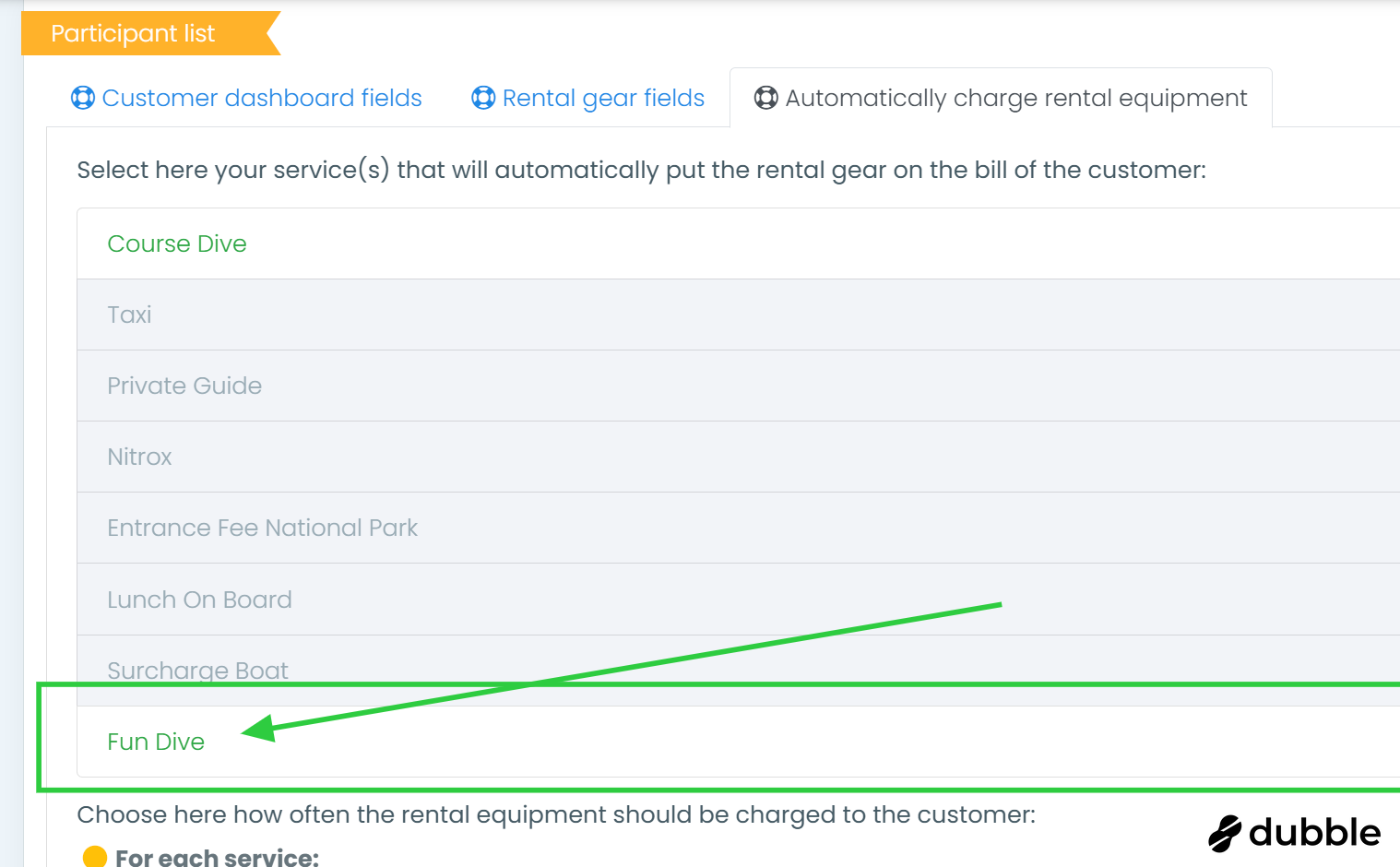Select Private Guide in the service list
The image size is (1400, 867).
[x=184, y=386]
